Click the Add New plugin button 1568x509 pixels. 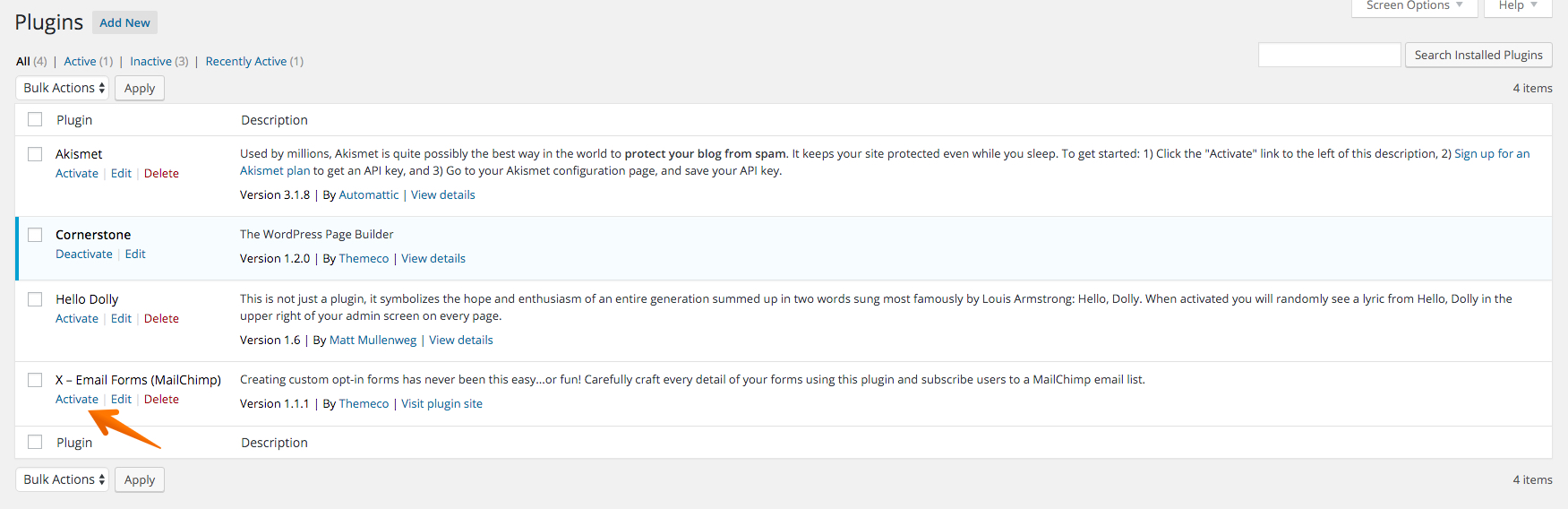click(x=124, y=22)
